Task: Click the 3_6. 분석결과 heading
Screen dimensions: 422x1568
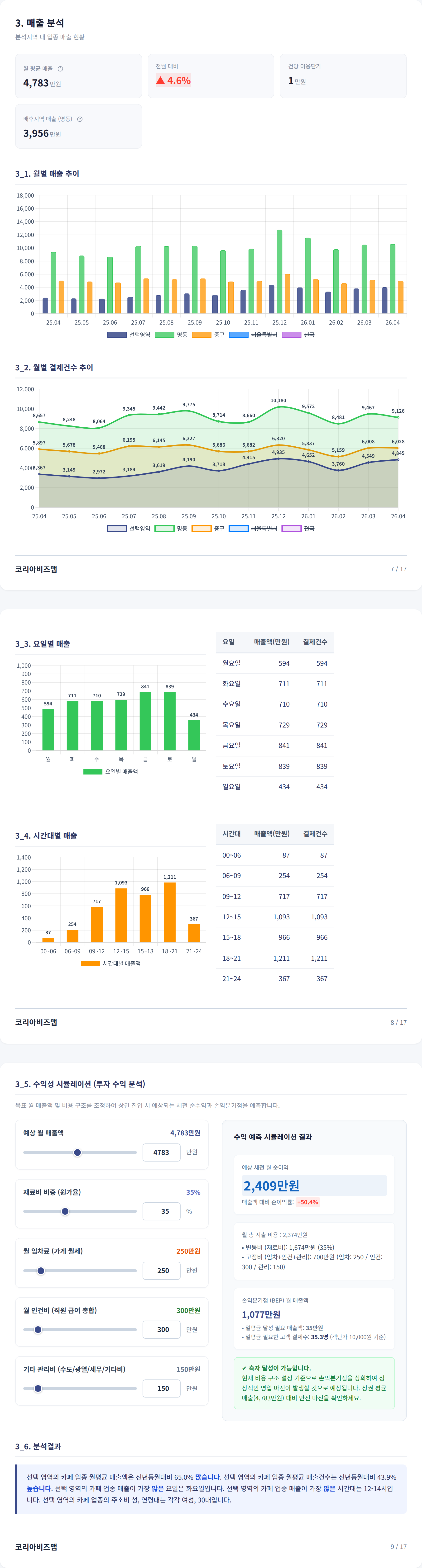Action: point(38,1446)
